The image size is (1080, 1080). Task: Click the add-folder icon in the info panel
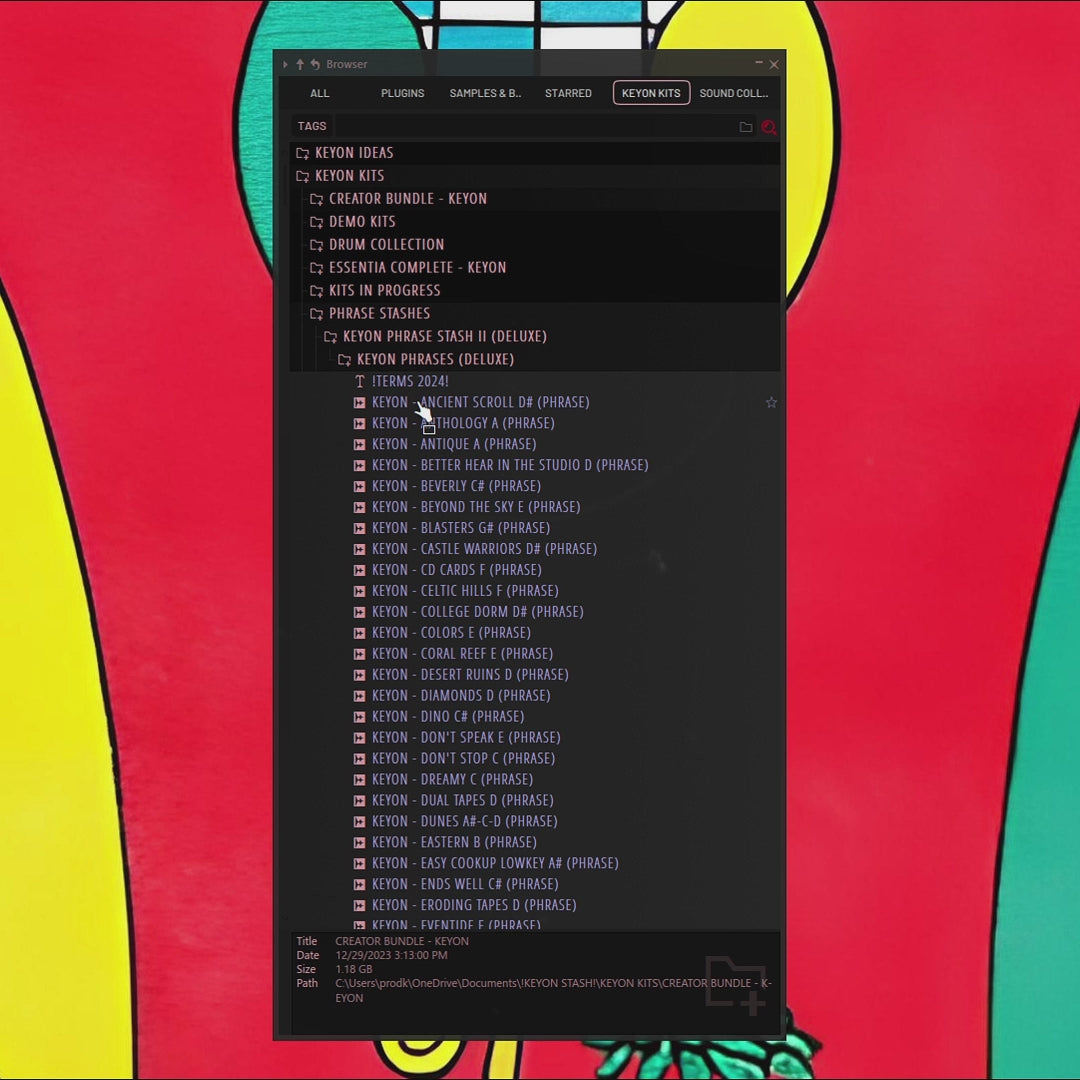(736, 983)
